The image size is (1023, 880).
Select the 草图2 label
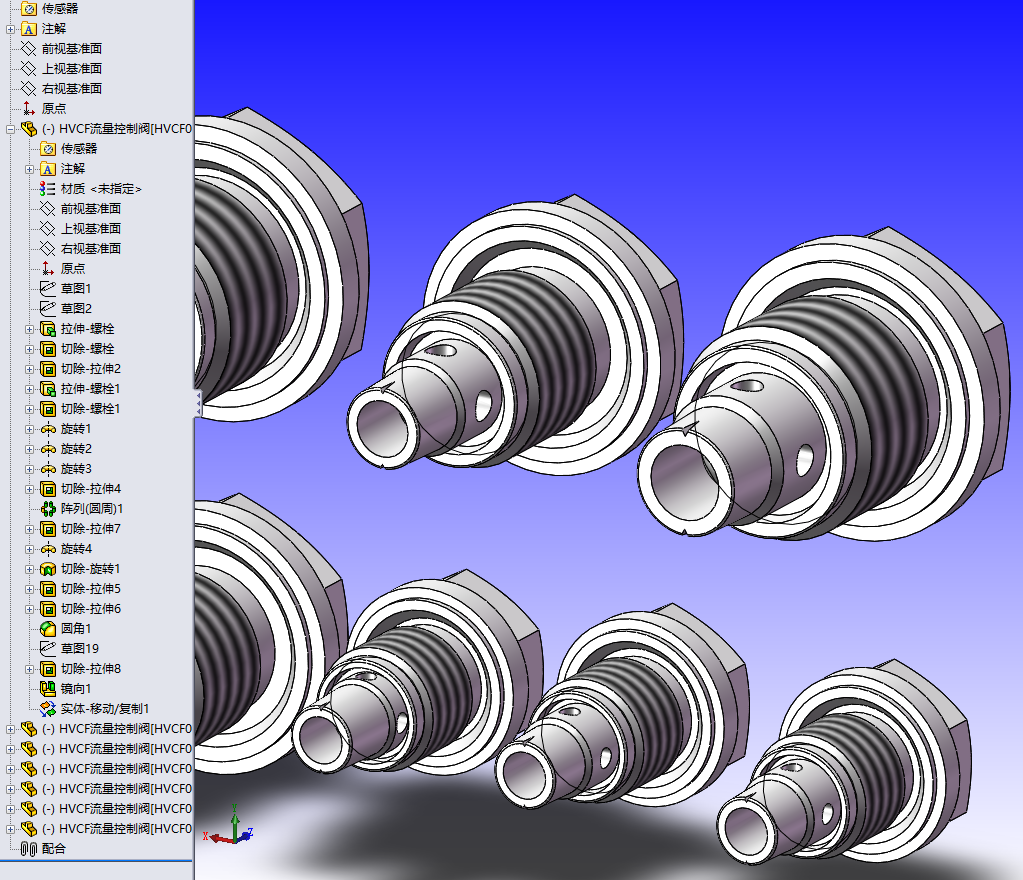76,309
